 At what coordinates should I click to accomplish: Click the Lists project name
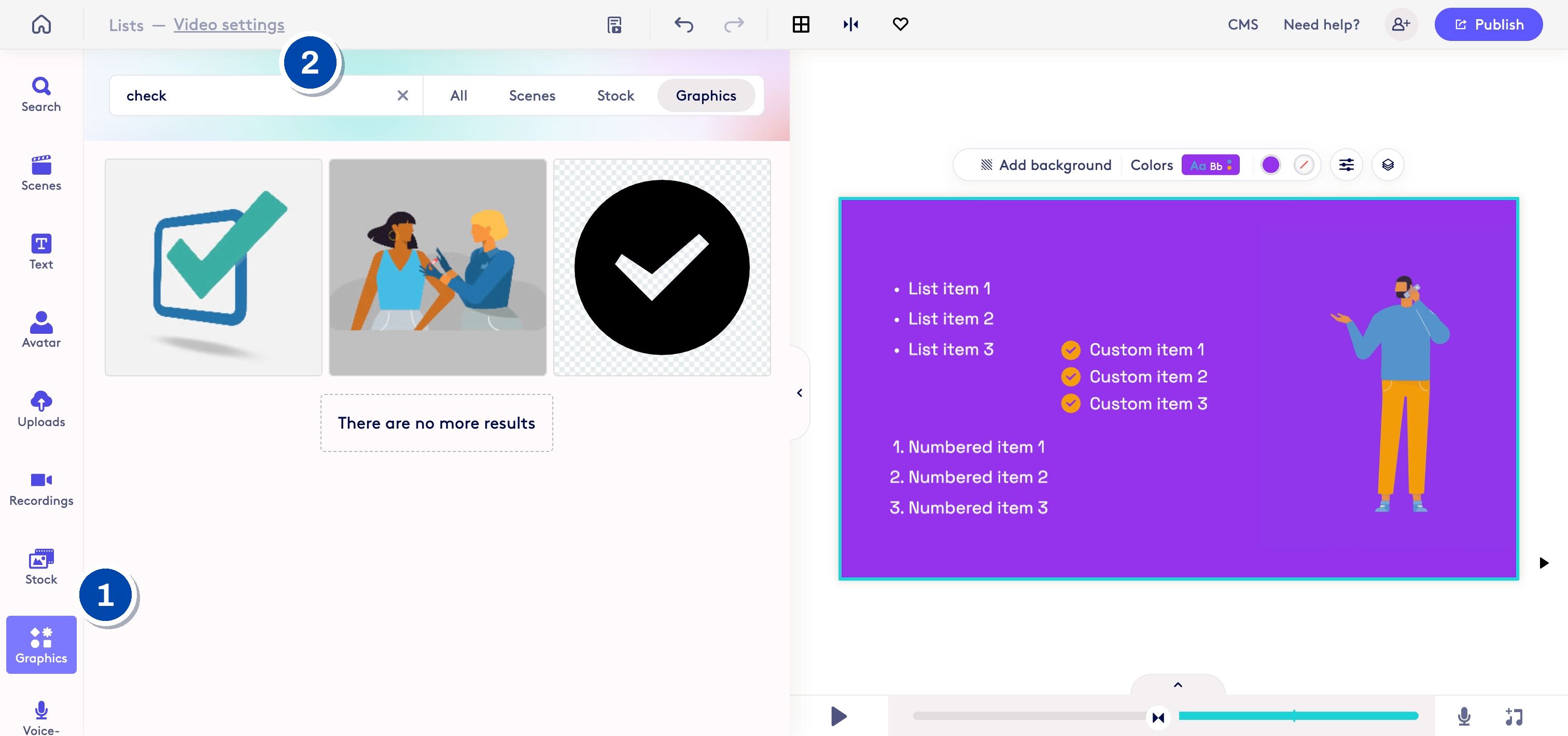coord(126,25)
